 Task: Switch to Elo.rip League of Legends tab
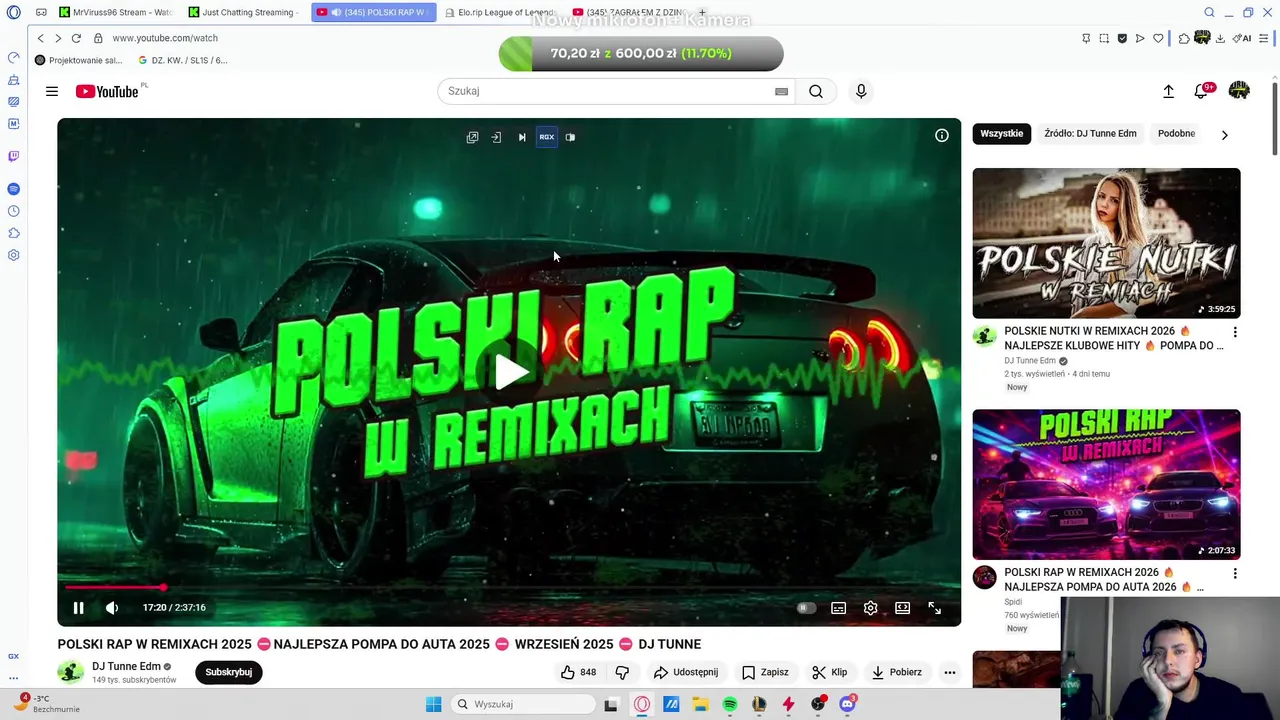[499, 13]
